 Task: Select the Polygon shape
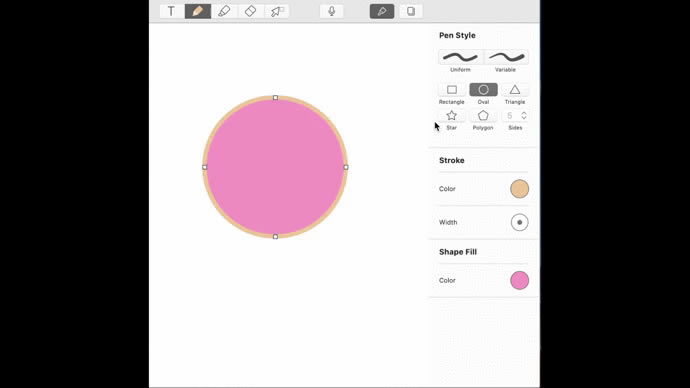[x=483, y=116]
